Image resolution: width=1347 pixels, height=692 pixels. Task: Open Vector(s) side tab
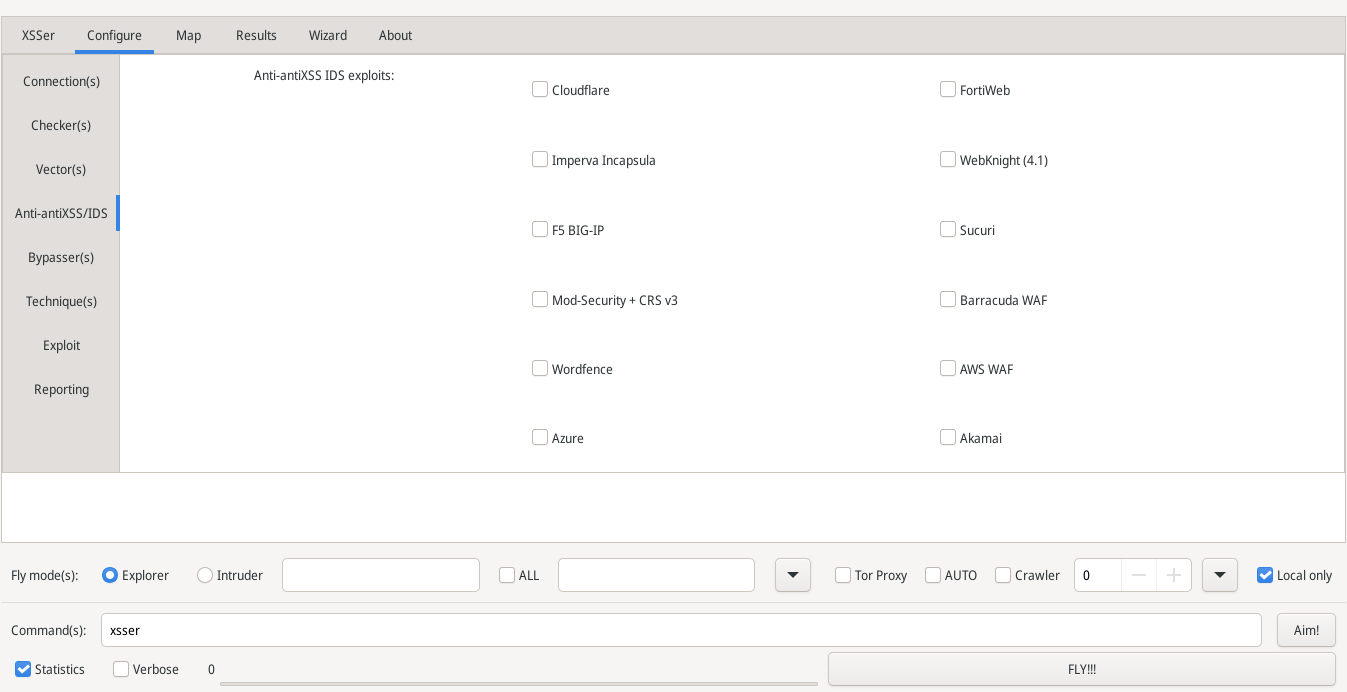coord(61,169)
